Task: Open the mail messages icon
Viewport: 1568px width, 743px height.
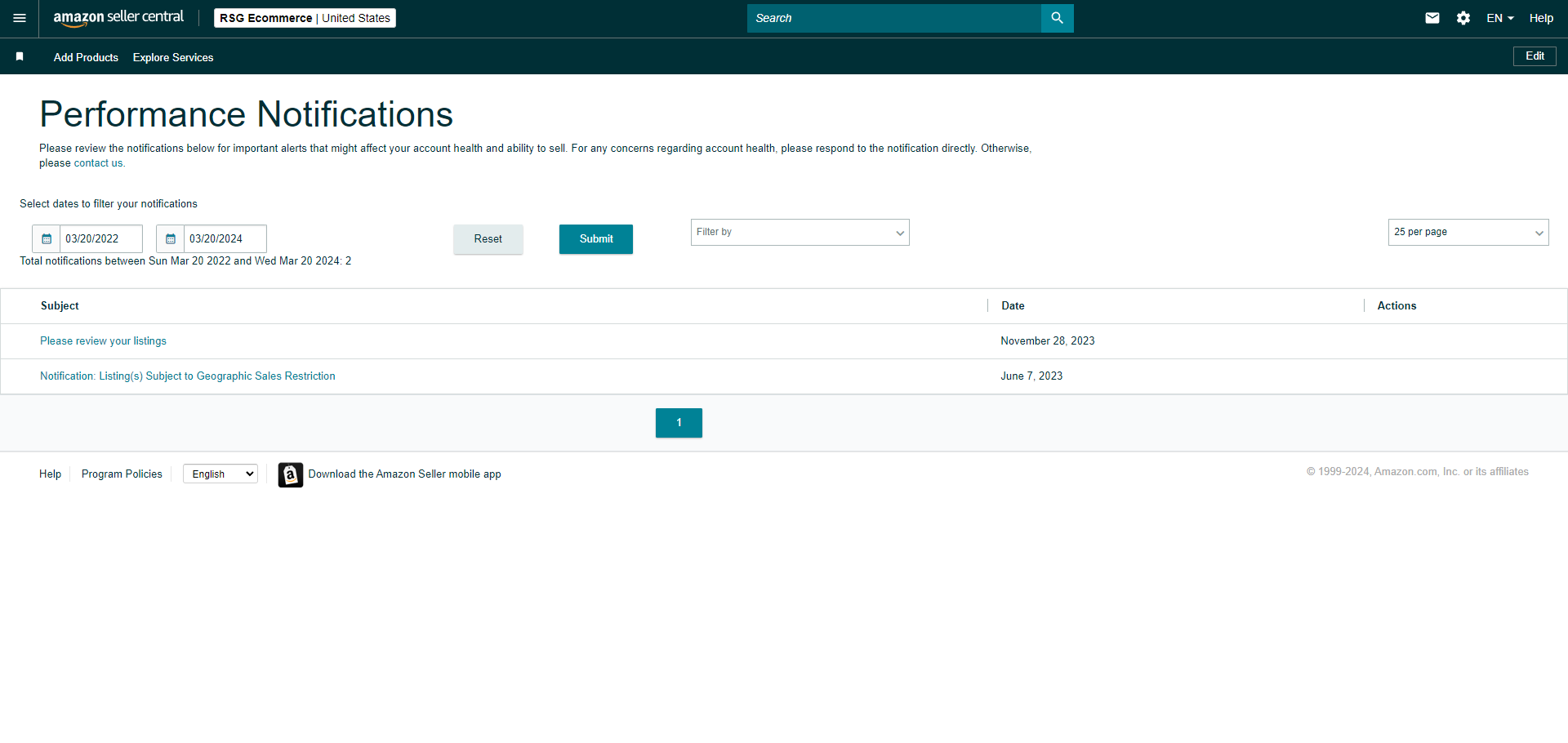Action: (1432, 18)
